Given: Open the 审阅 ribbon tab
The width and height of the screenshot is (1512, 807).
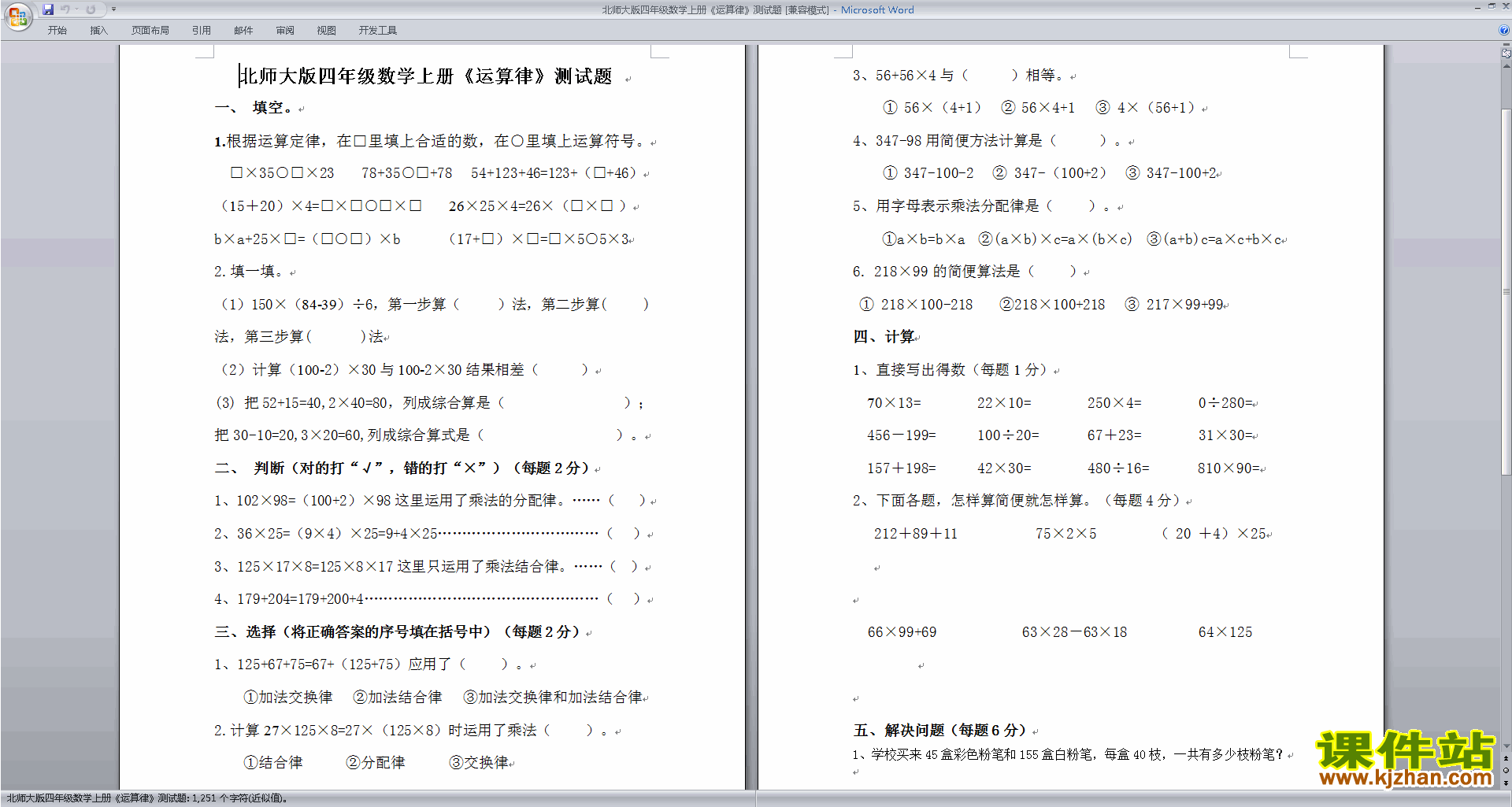Looking at the screenshot, I should coord(285,31).
